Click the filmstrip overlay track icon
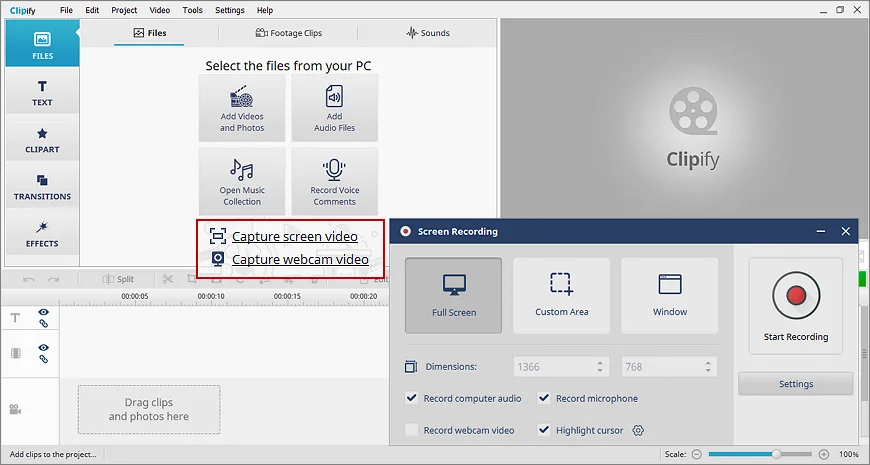Screen dimensions: 870x465 (x=16, y=353)
